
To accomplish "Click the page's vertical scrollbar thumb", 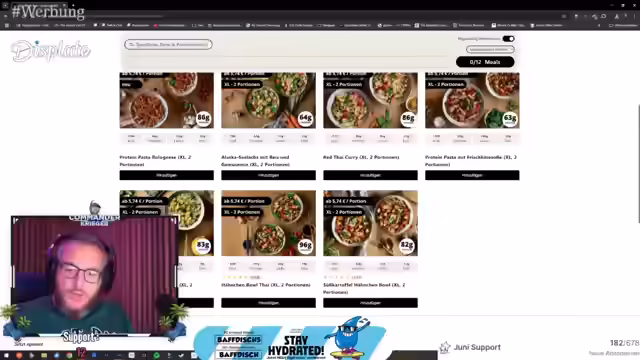I will tap(638, 164).
